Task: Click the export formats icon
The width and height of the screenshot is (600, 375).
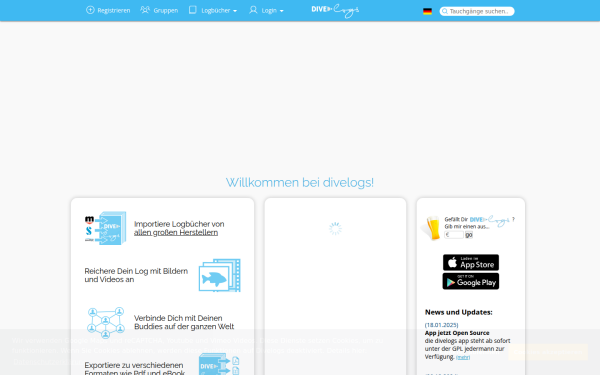Action: [219, 365]
